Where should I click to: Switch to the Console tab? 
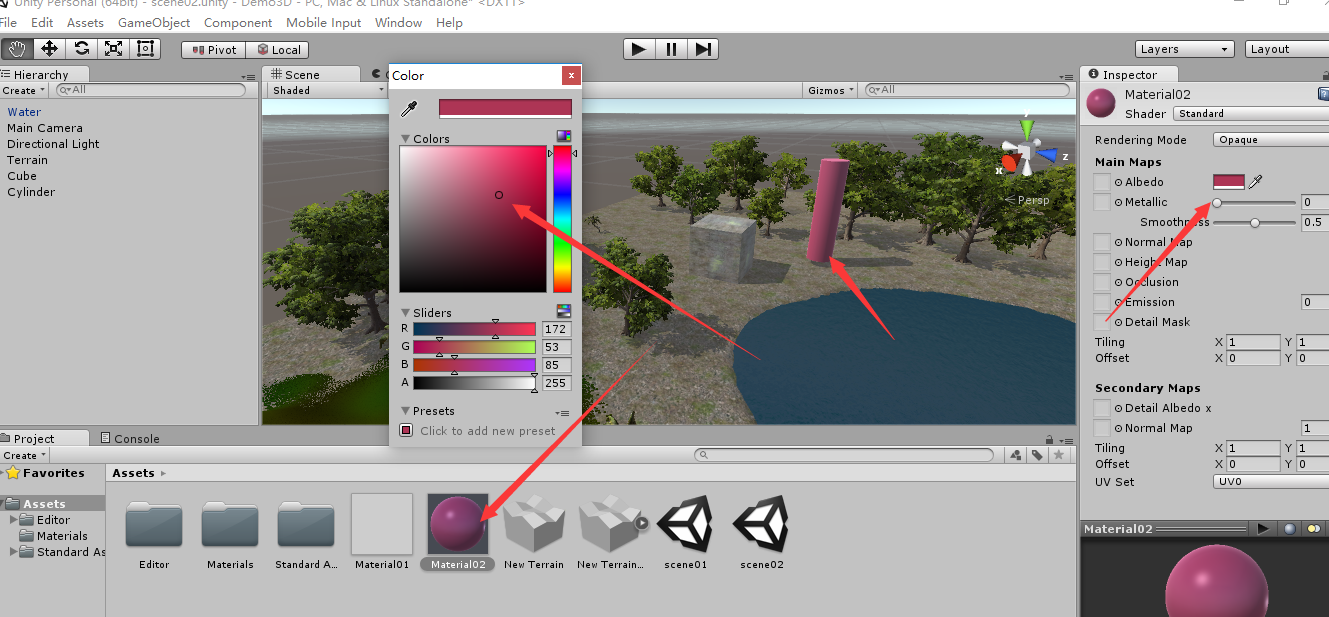(129, 438)
